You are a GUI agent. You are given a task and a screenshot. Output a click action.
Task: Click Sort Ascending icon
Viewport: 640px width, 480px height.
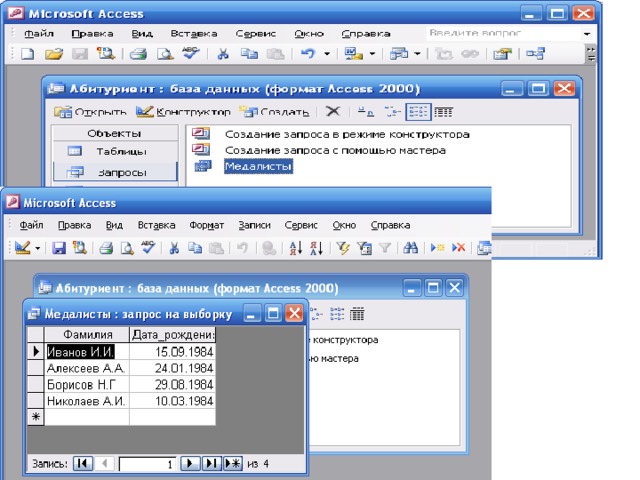[296, 248]
